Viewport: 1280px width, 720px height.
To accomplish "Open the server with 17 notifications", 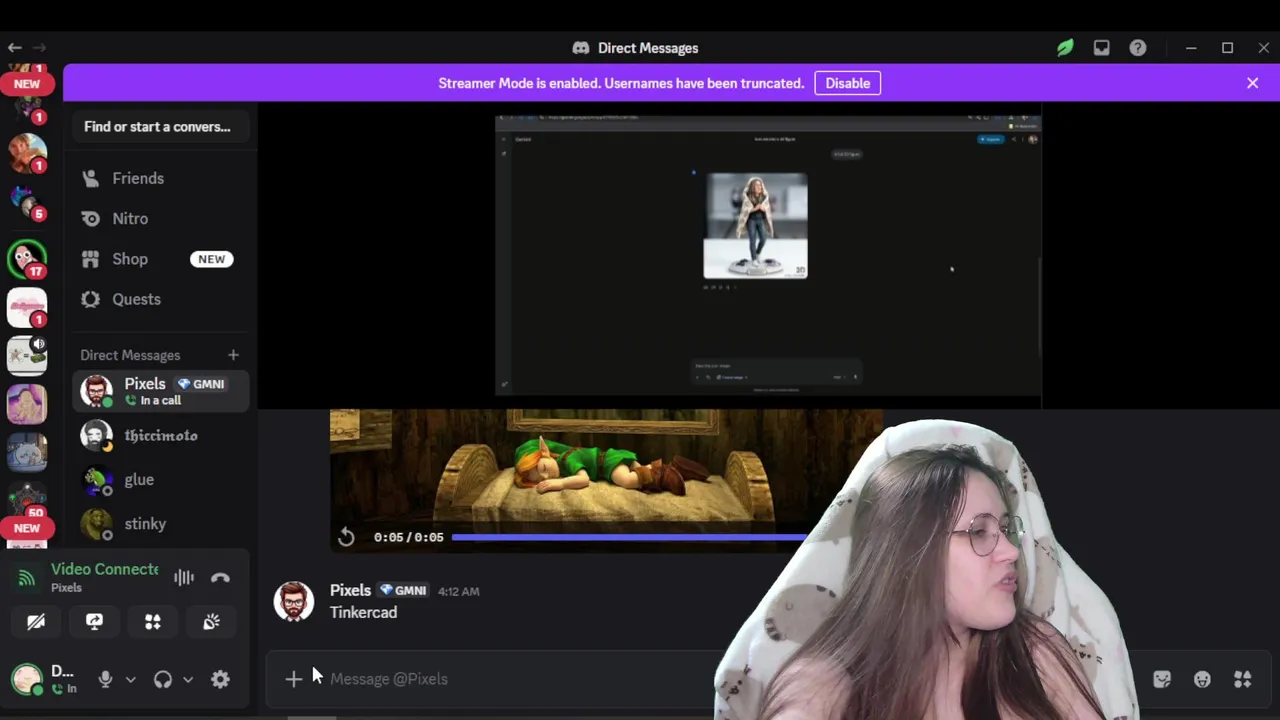I will [x=27, y=260].
